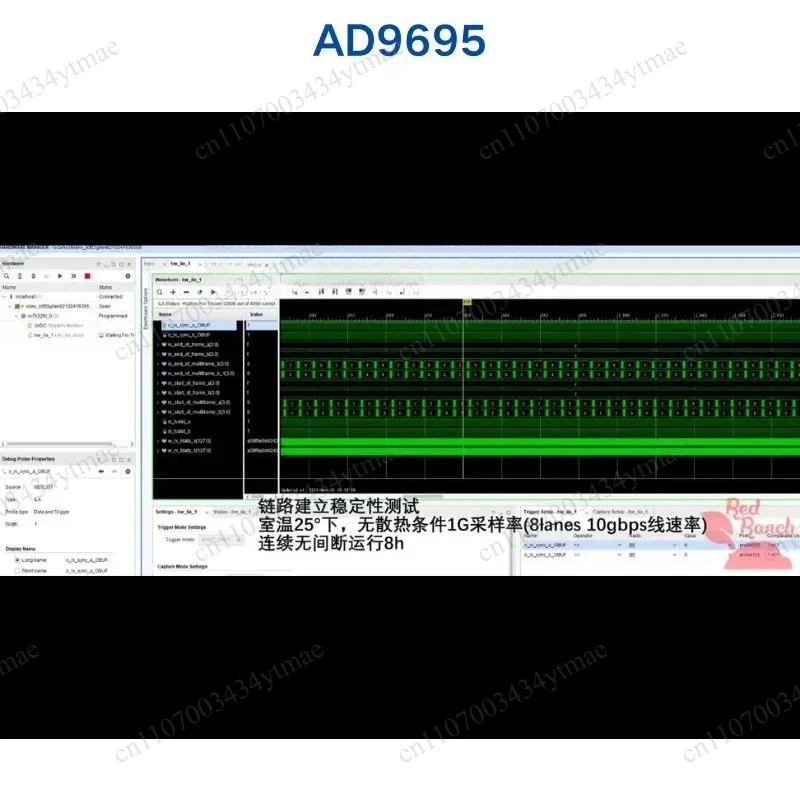Open the vertical Dashboard Options tab
Screen dimensions: 800x800
point(145,309)
